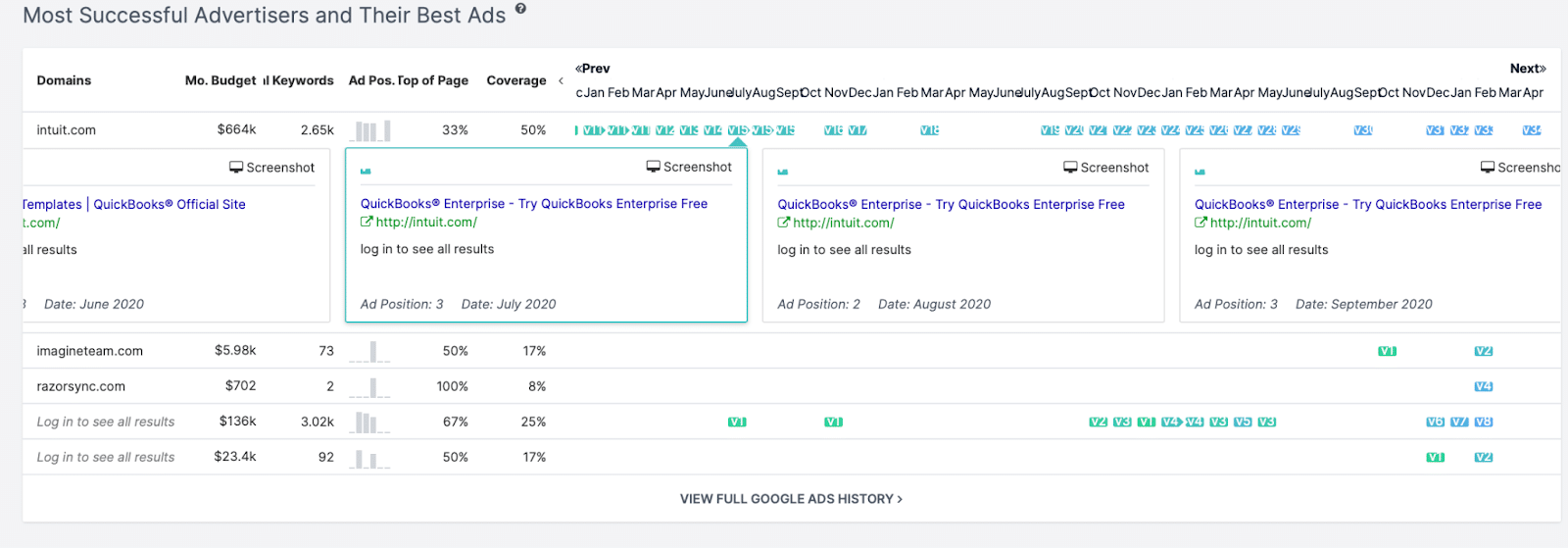Screen dimensions: 1568x548
Task: Collapse columns with the left chevron near Coverage
Action: [561, 80]
